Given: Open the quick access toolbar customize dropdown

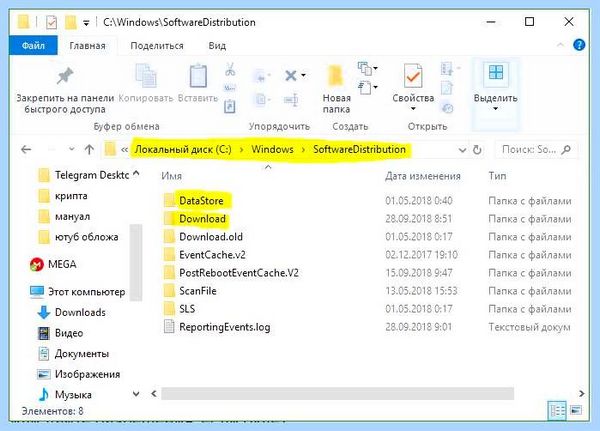Looking at the screenshot, I should tap(86, 23).
